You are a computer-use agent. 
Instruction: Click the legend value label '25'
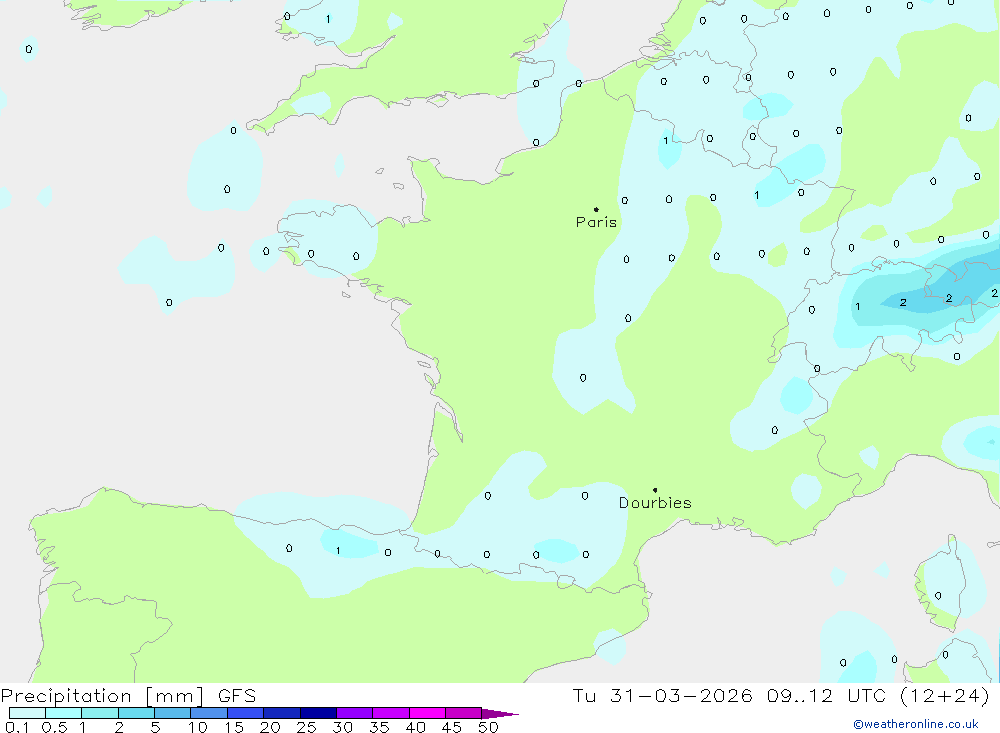[307, 727]
